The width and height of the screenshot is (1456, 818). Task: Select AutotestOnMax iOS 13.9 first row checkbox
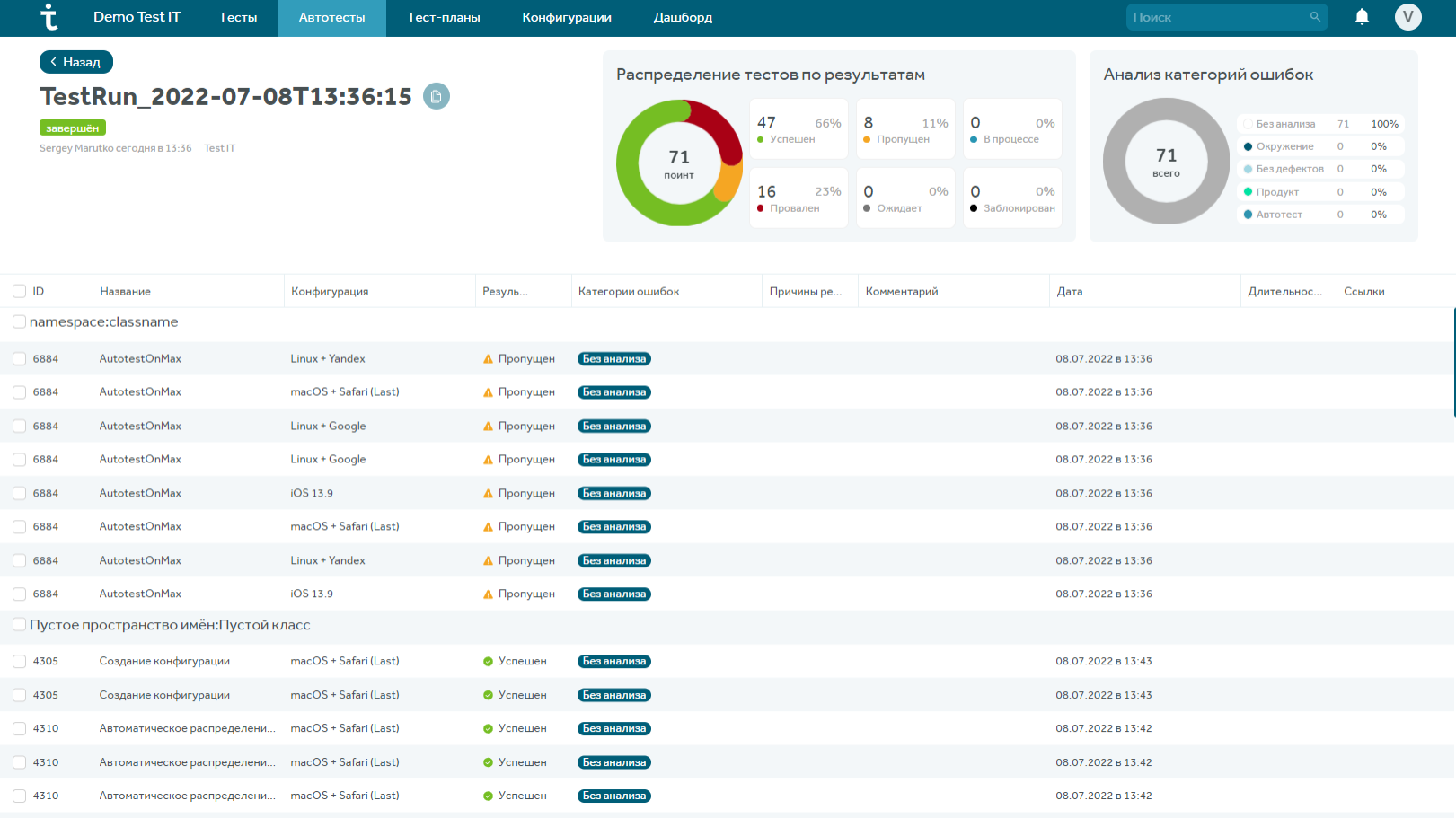click(19, 493)
